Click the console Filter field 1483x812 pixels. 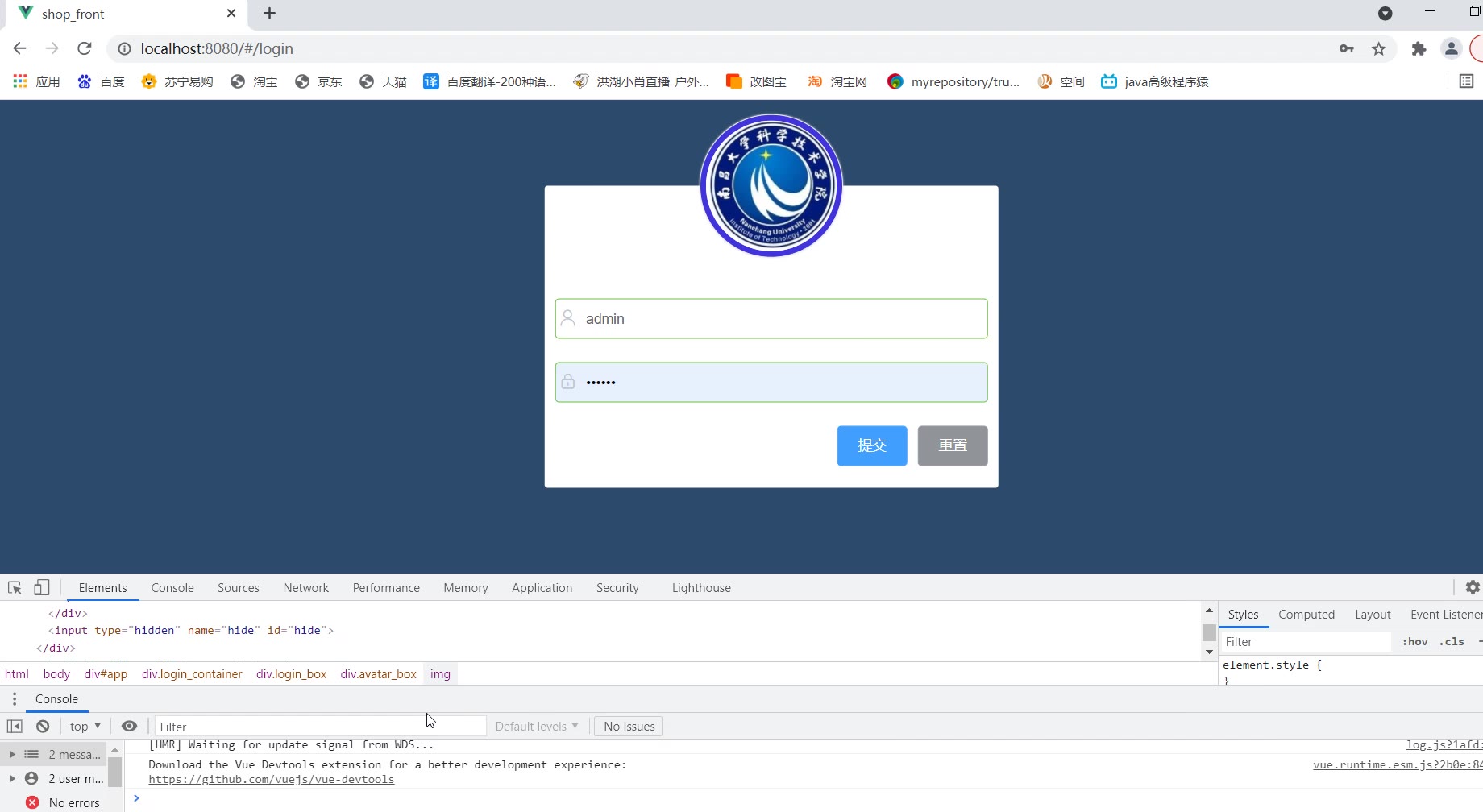pyautogui.click(x=321, y=727)
